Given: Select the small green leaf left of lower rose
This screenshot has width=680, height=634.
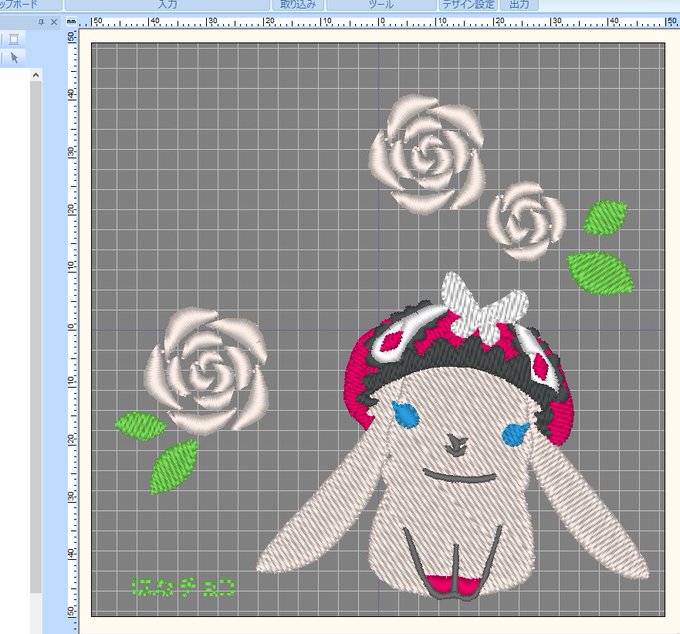Looking at the screenshot, I should pos(141,426).
